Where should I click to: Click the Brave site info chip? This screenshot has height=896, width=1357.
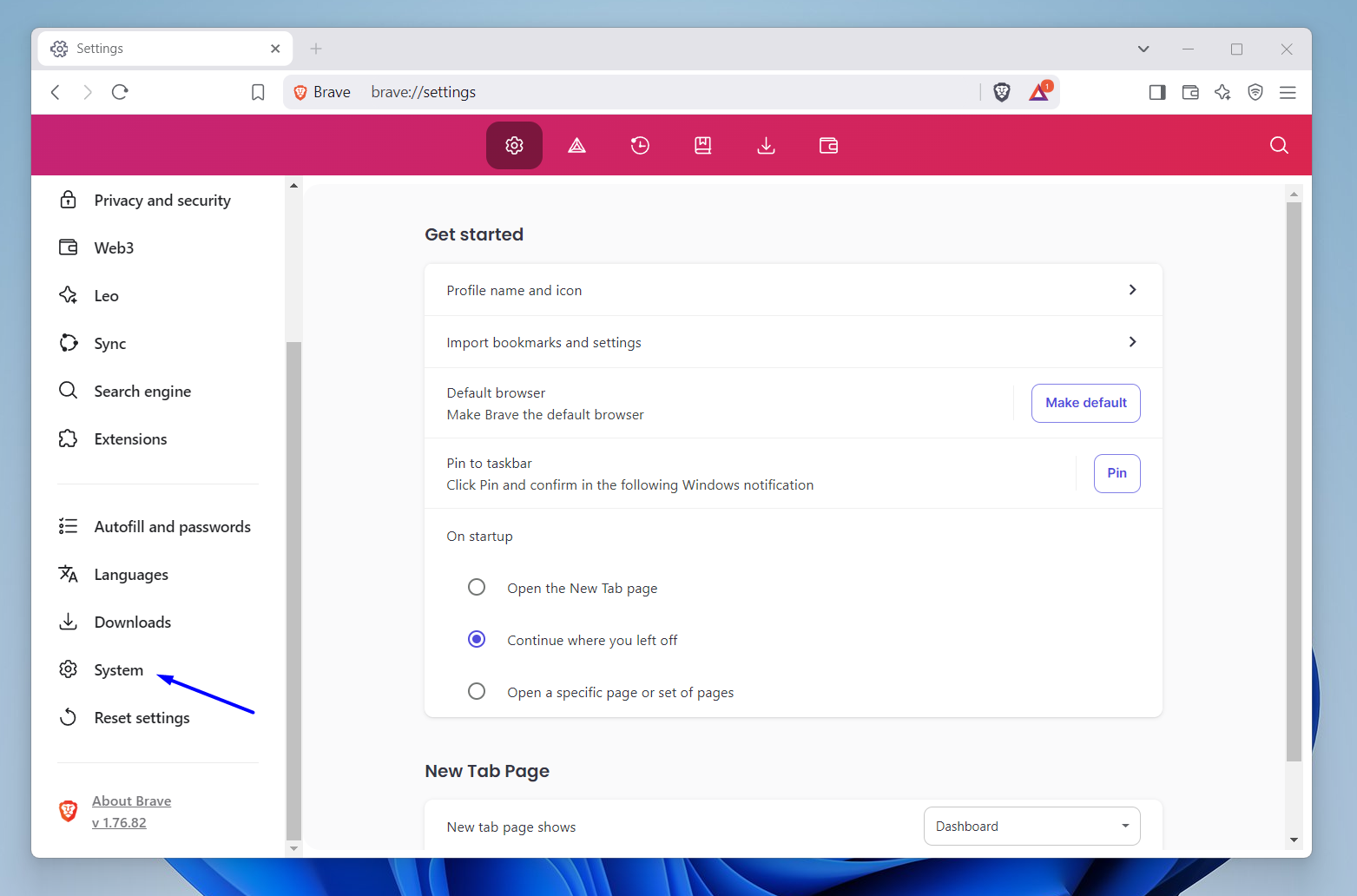coord(323,92)
